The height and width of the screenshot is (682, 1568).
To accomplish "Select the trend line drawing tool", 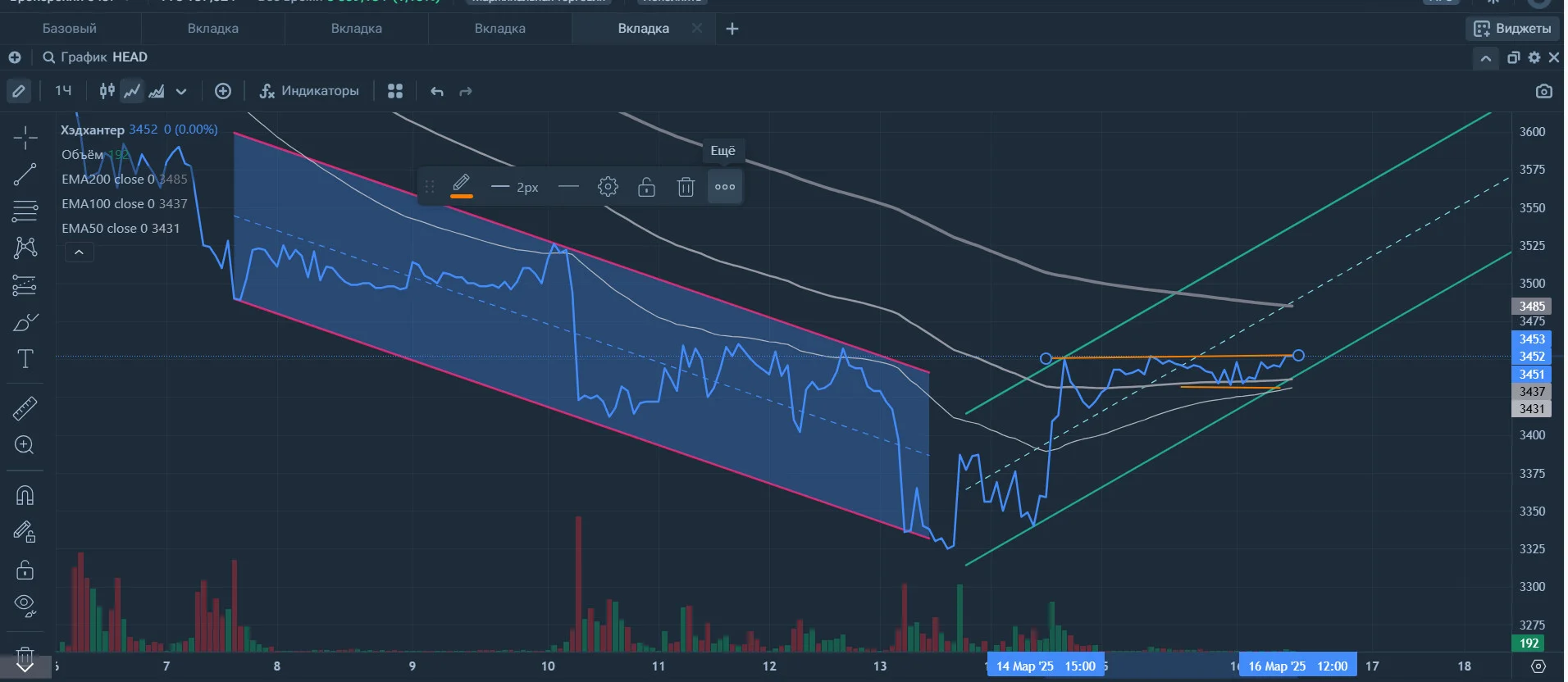I will (25, 174).
